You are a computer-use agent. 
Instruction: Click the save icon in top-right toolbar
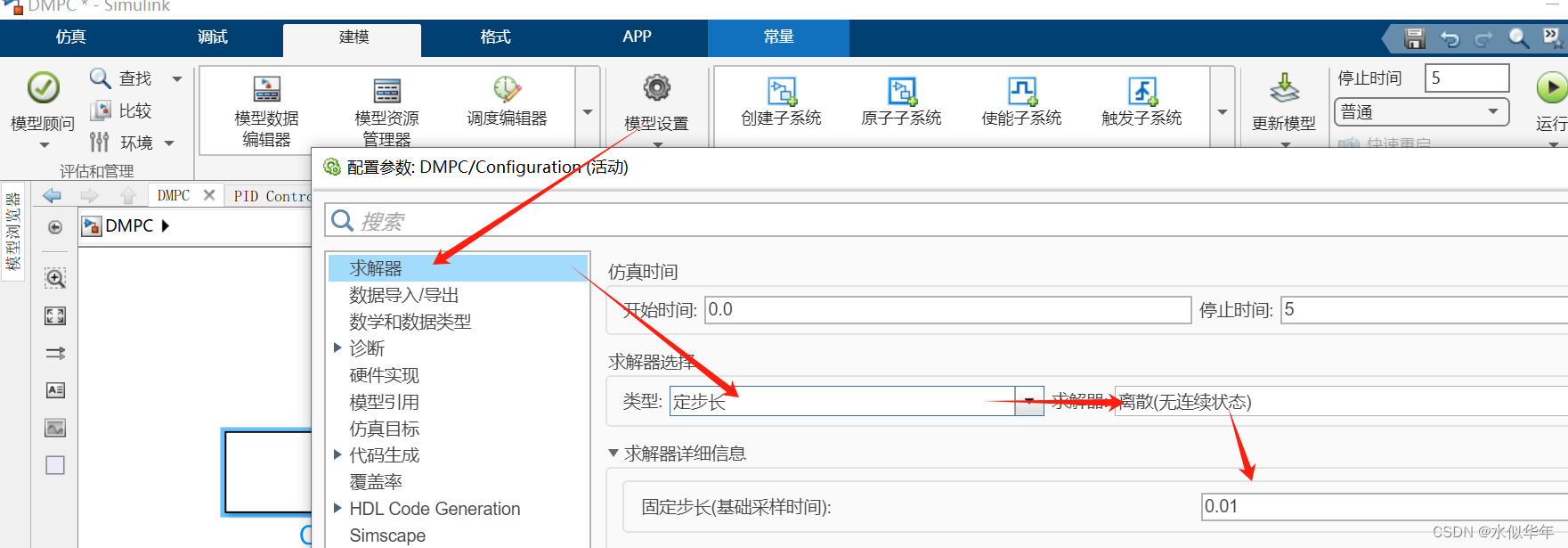pos(1415,38)
